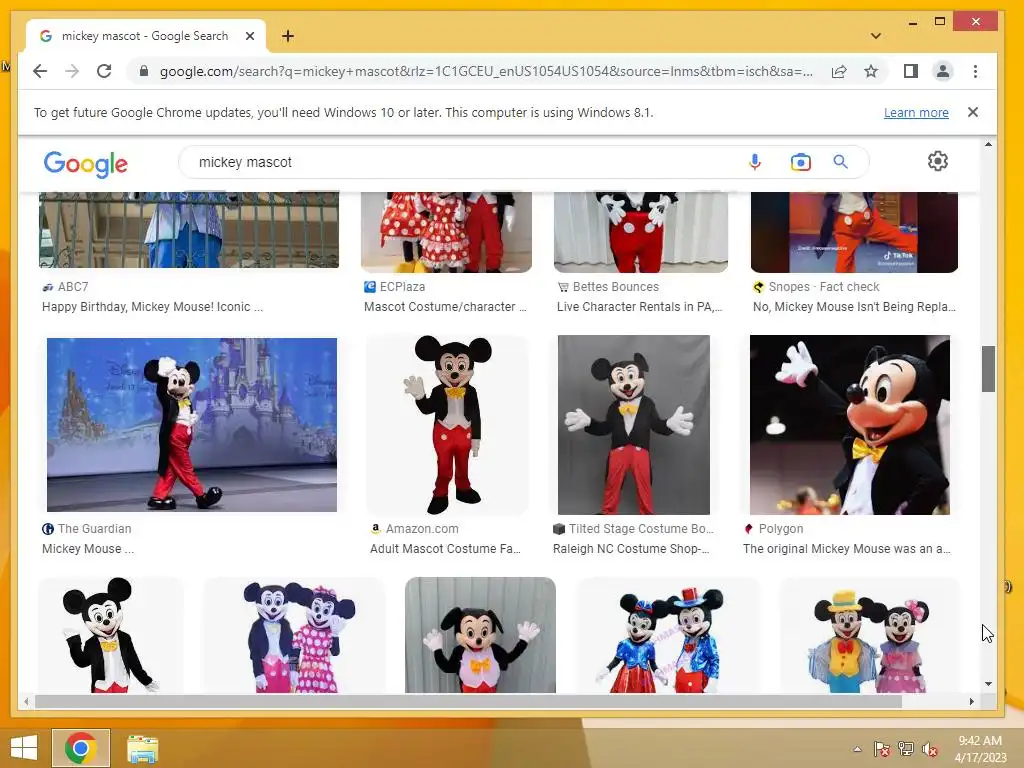The height and width of the screenshot is (768, 1024).
Task: Open 'Mascot Costume/character' result title
Action: 445,306
